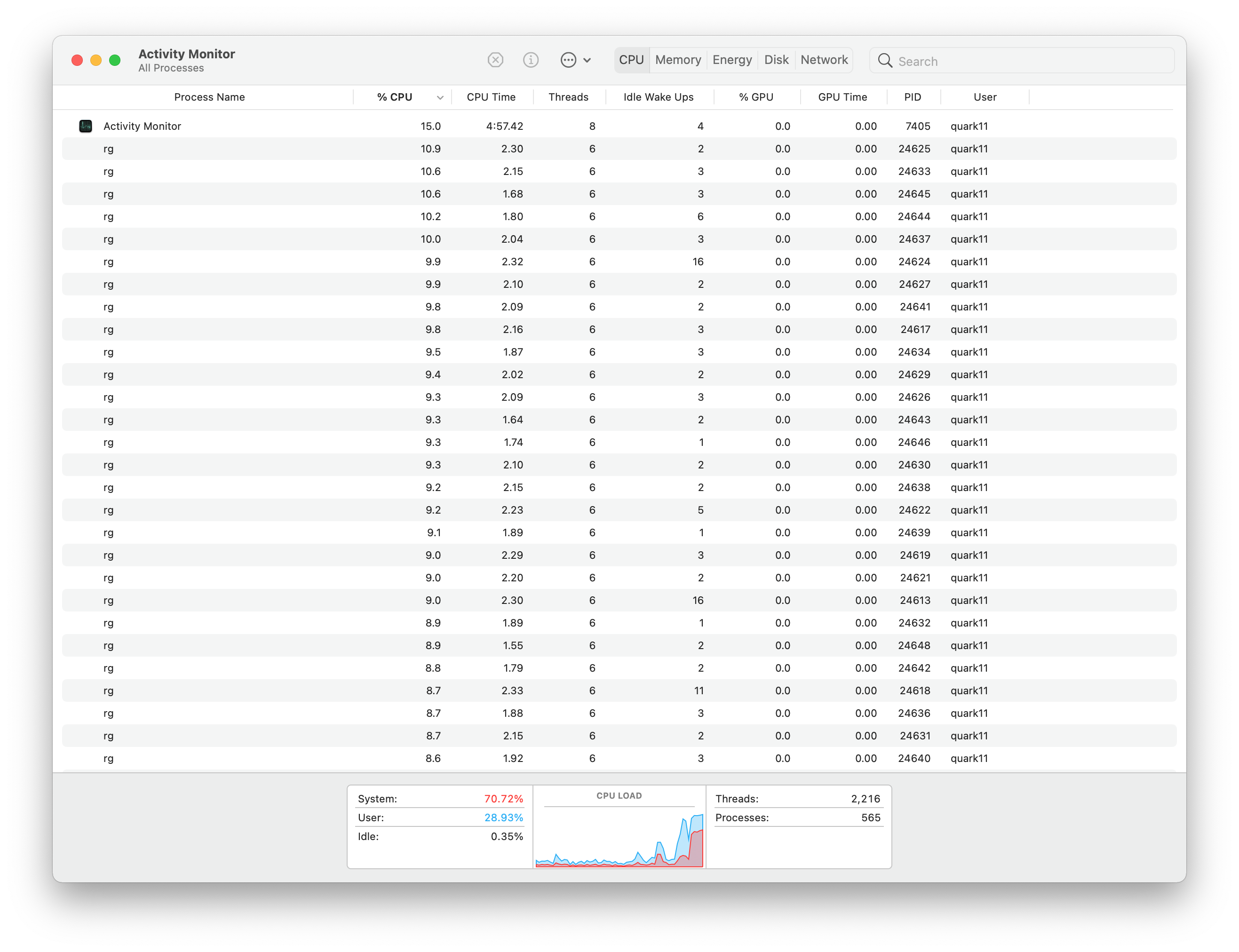Select rg process with PID 24619
This screenshot has width=1239, height=952.
pyautogui.click(x=619, y=555)
